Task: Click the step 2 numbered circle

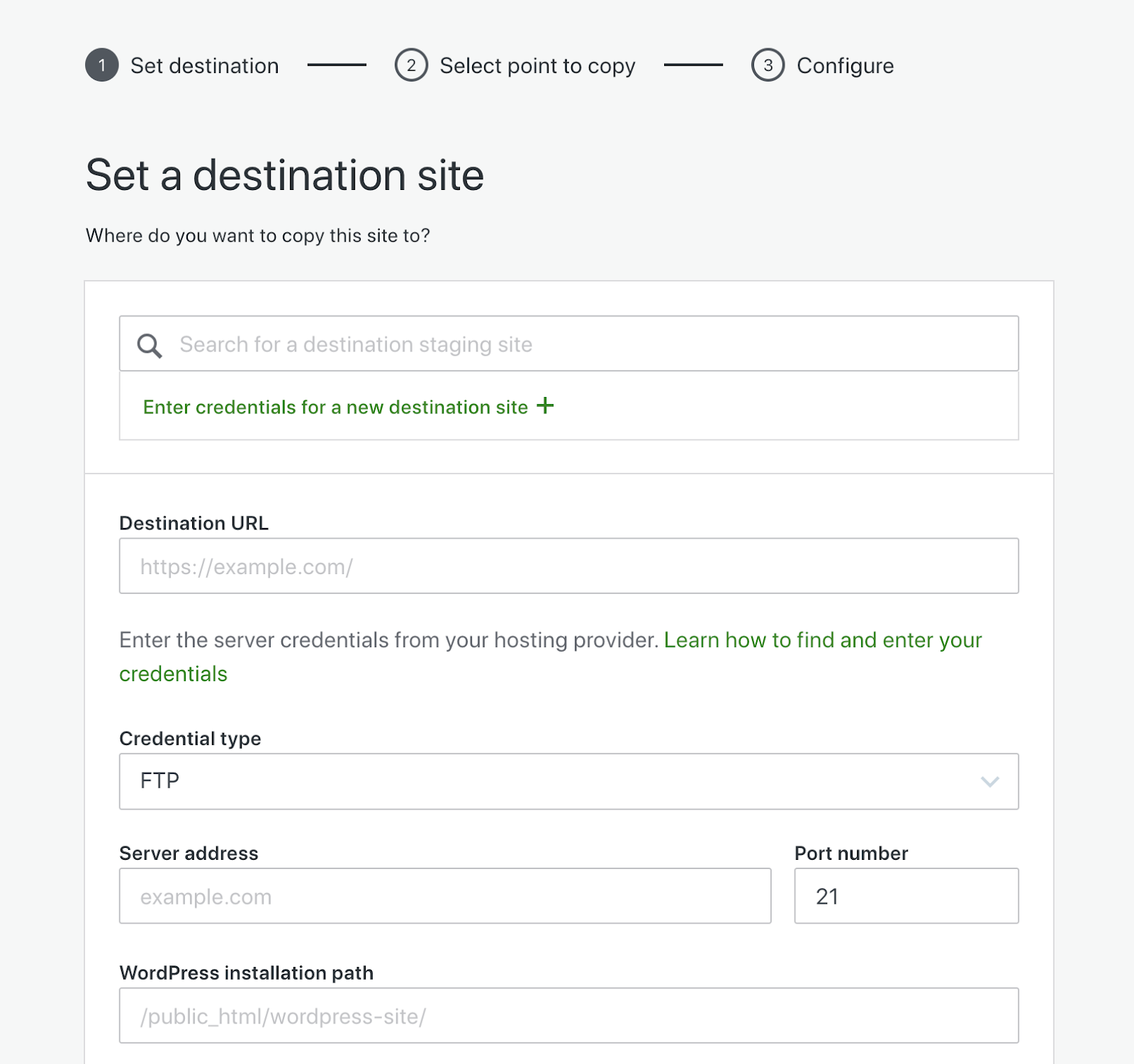Action: pos(412,65)
